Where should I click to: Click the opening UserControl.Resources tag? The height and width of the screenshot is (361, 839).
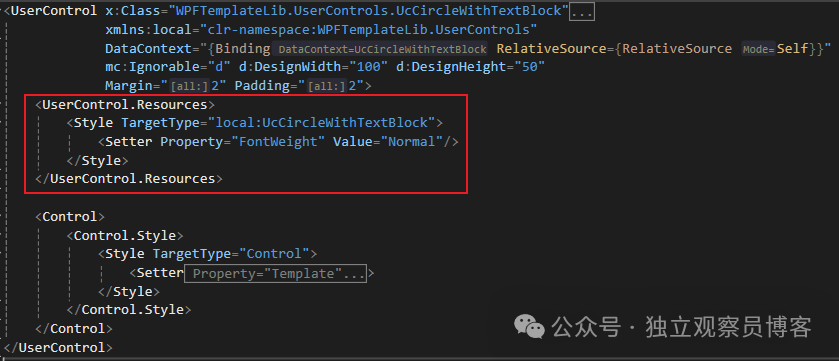click(125, 104)
